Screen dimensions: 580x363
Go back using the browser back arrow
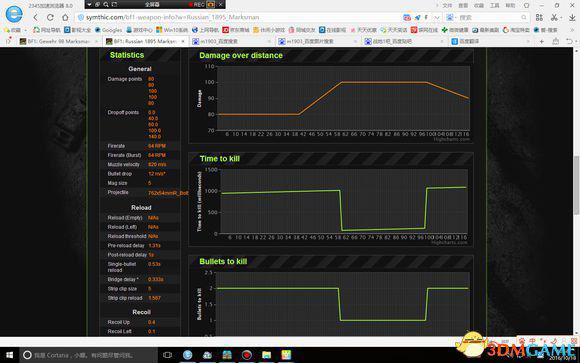pyautogui.click(x=36, y=17)
